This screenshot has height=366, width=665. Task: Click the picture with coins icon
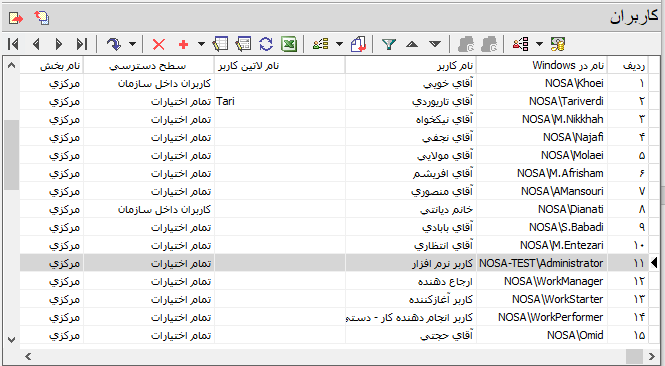click(558, 44)
